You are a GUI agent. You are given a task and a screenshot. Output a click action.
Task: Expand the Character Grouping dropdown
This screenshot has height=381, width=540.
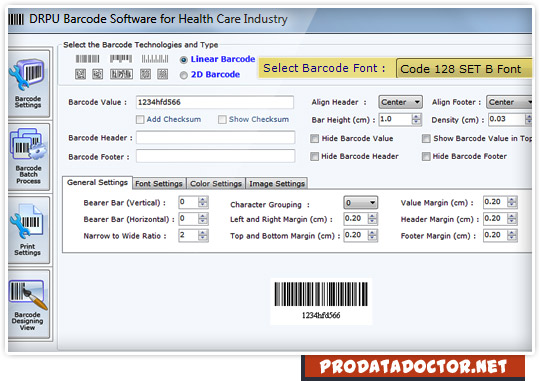tap(361, 203)
